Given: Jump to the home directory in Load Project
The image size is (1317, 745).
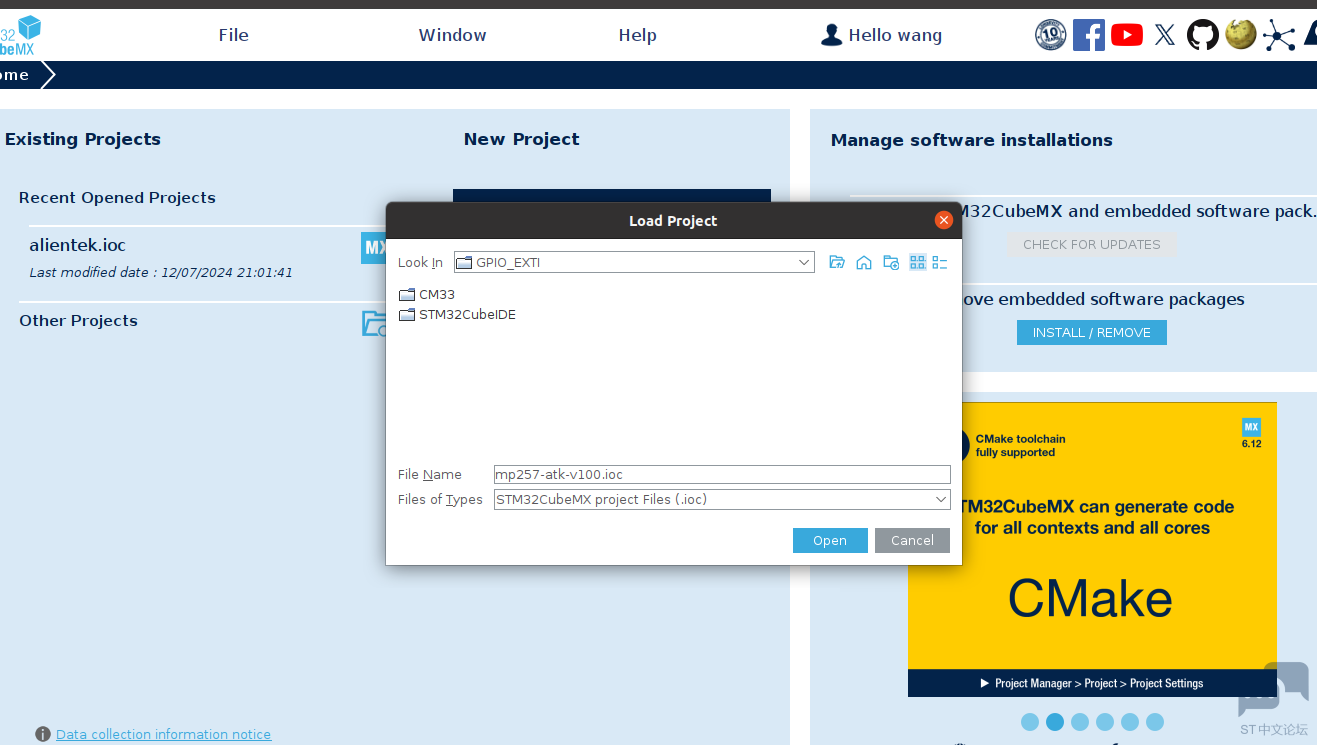Looking at the screenshot, I should [x=864, y=262].
